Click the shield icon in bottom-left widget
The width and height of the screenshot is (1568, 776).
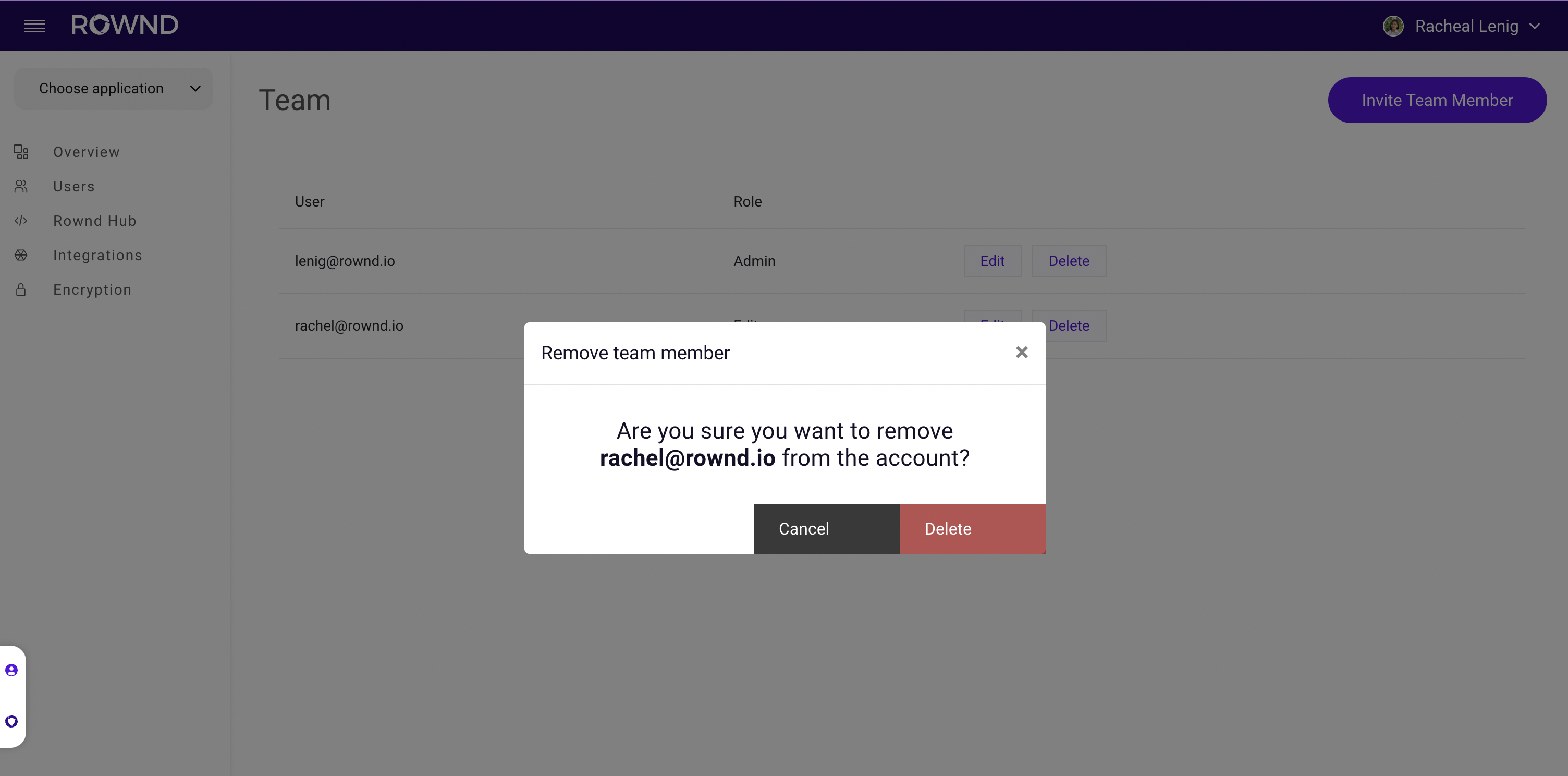point(11,721)
